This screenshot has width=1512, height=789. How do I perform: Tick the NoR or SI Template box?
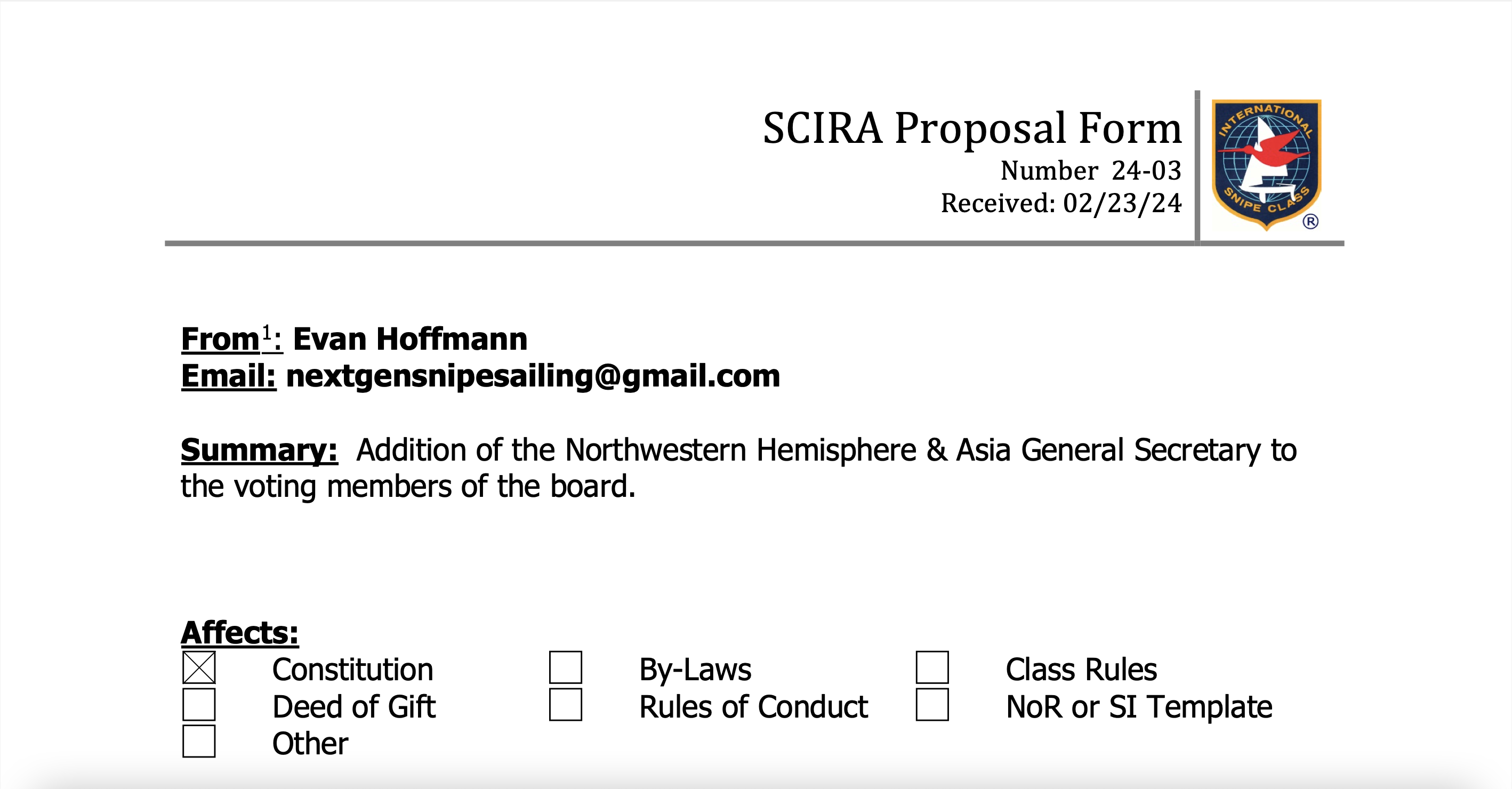coord(932,704)
